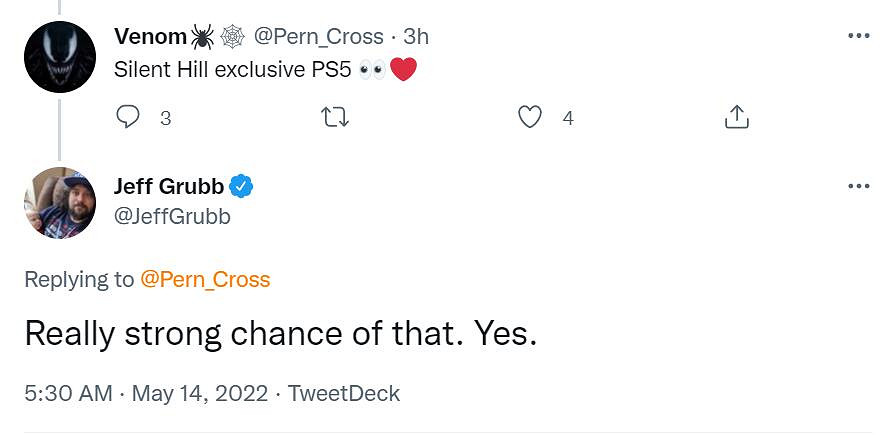895x435 pixels.
Task: Click the reply count number 3
Action: coord(166,118)
